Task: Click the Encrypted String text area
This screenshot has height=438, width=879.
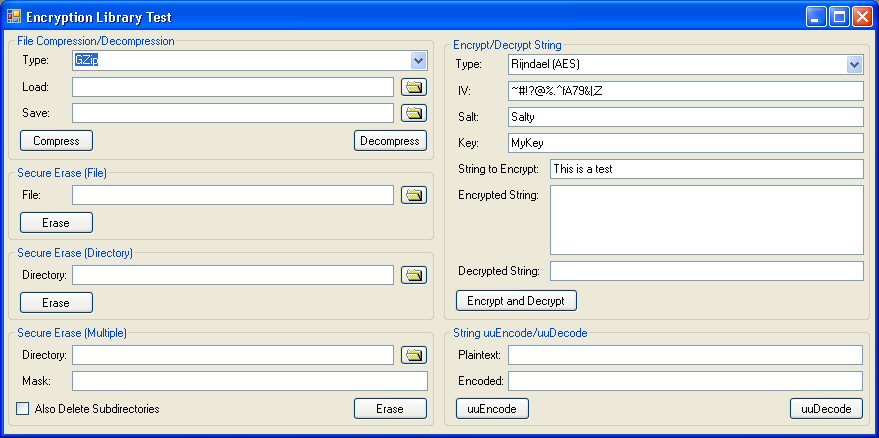Action: coord(707,220)
